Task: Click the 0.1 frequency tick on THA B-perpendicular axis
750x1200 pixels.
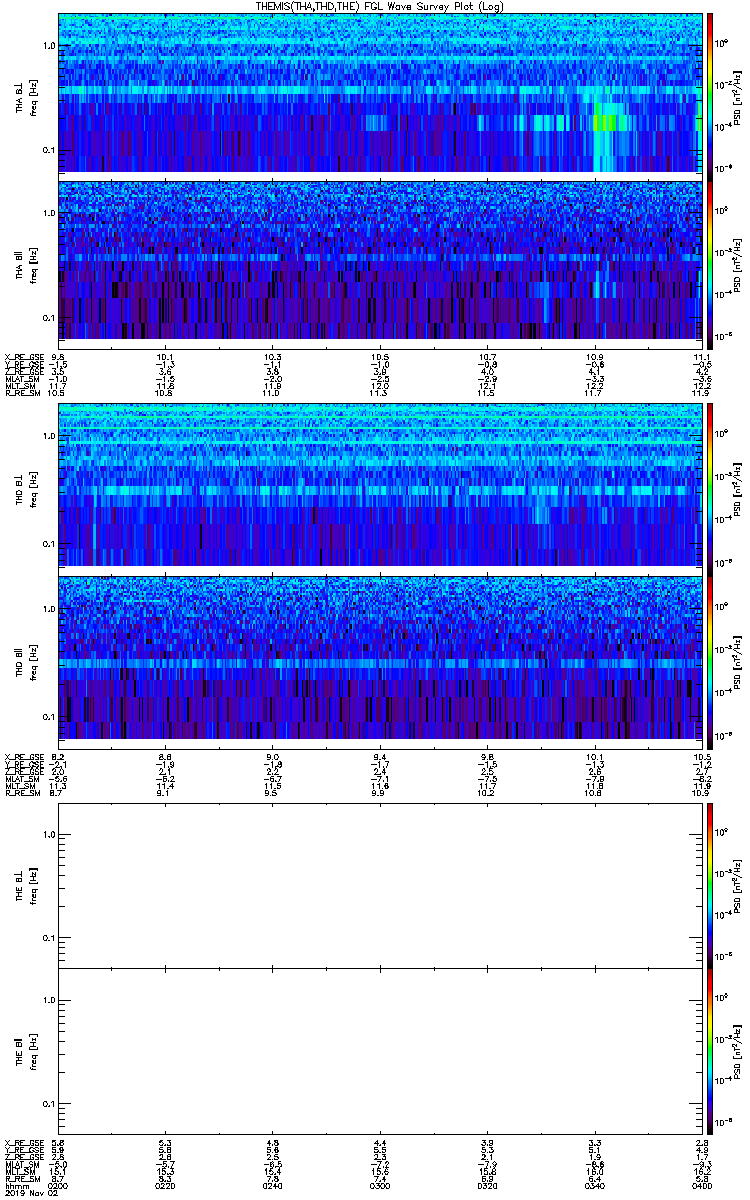Action: [x=47, y=150]
